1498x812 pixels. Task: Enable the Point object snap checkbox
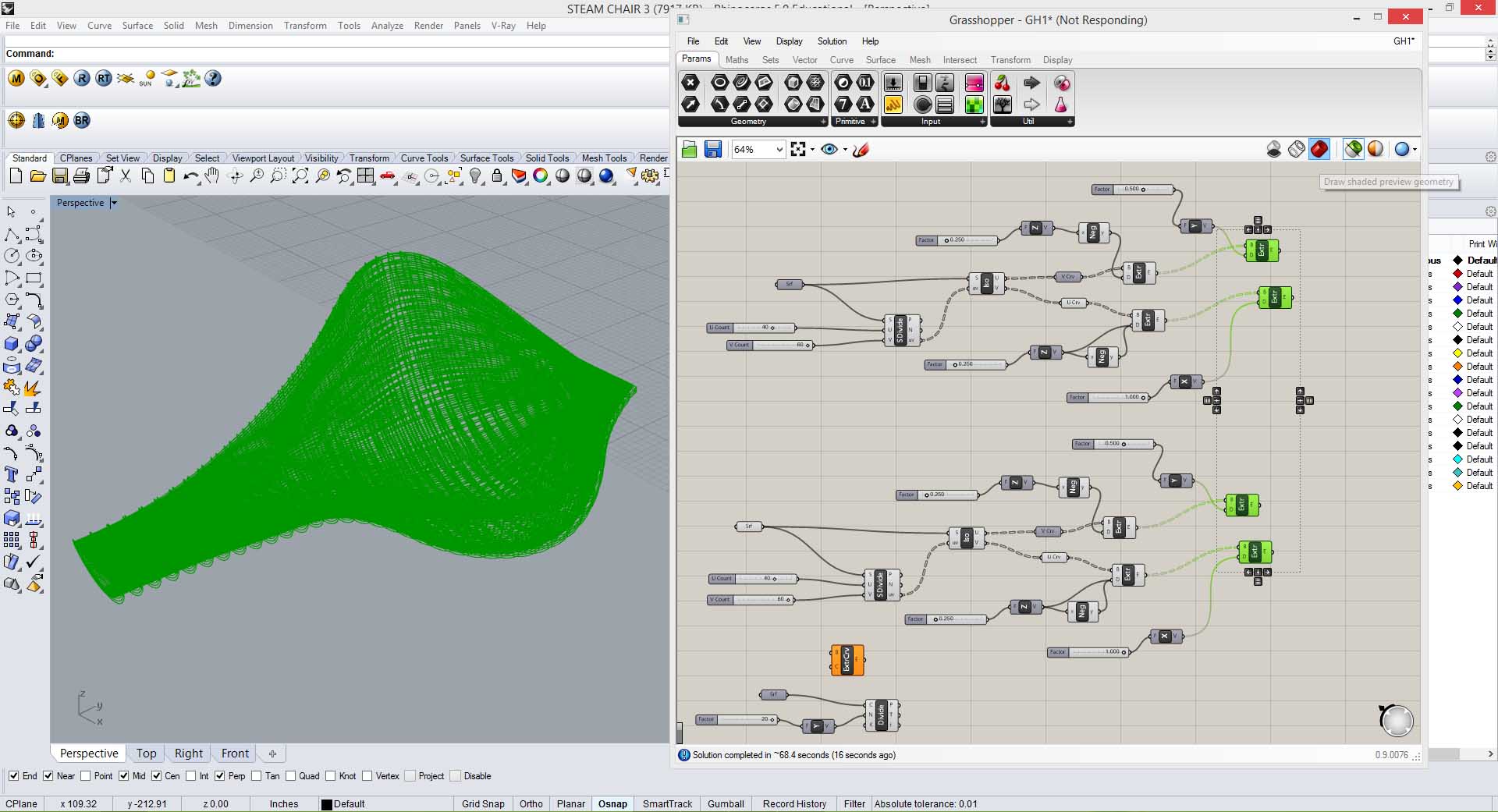click(x=86, y=776)
